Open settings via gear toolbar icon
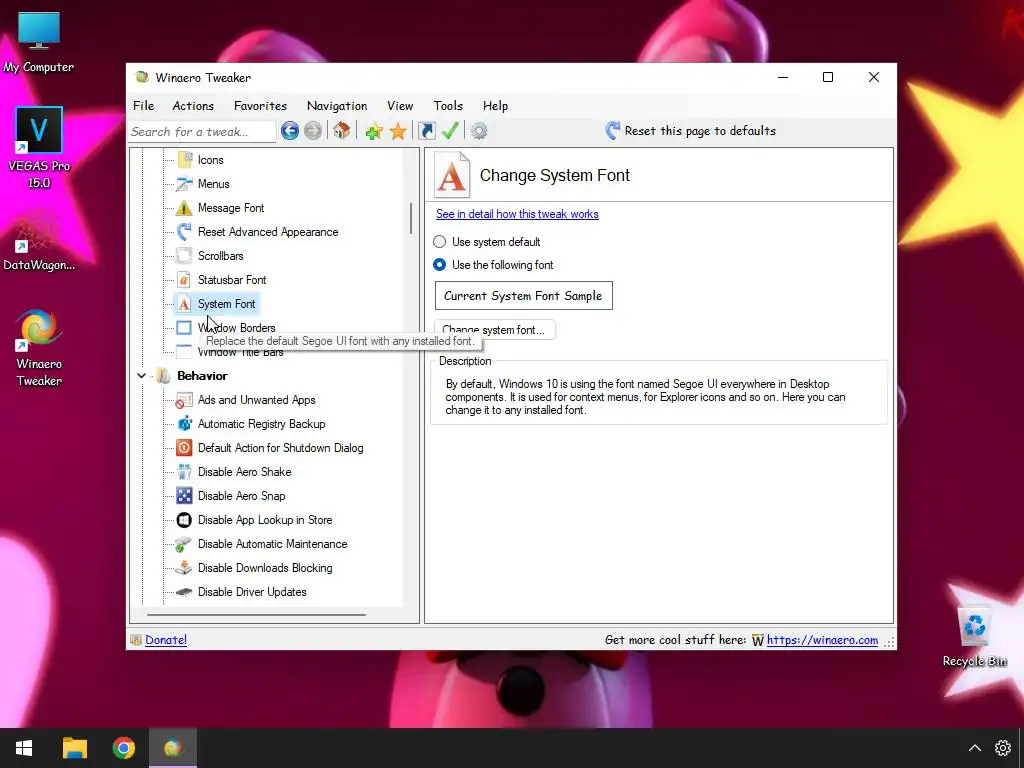Image resolution: width=1024 pixels, height=768 pixels. click(x=479, y=131)
